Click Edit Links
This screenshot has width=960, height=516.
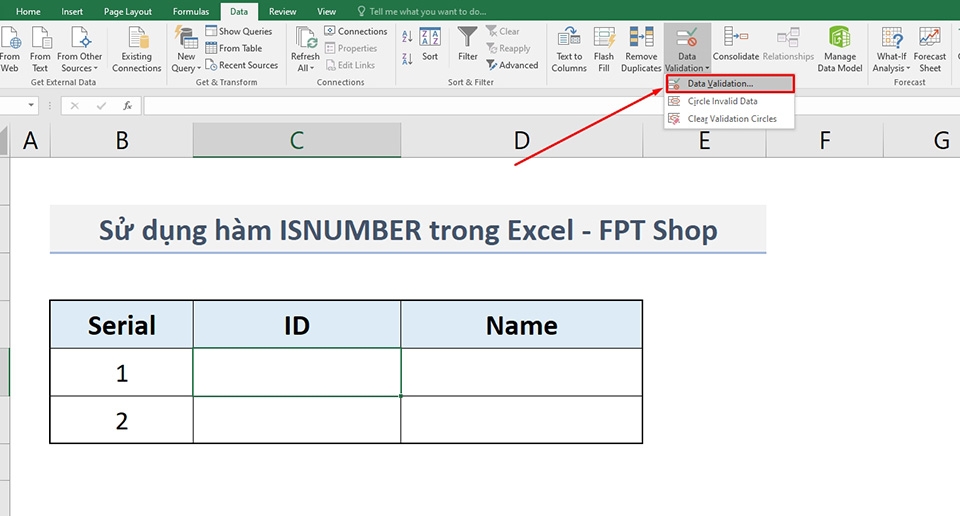350,65
